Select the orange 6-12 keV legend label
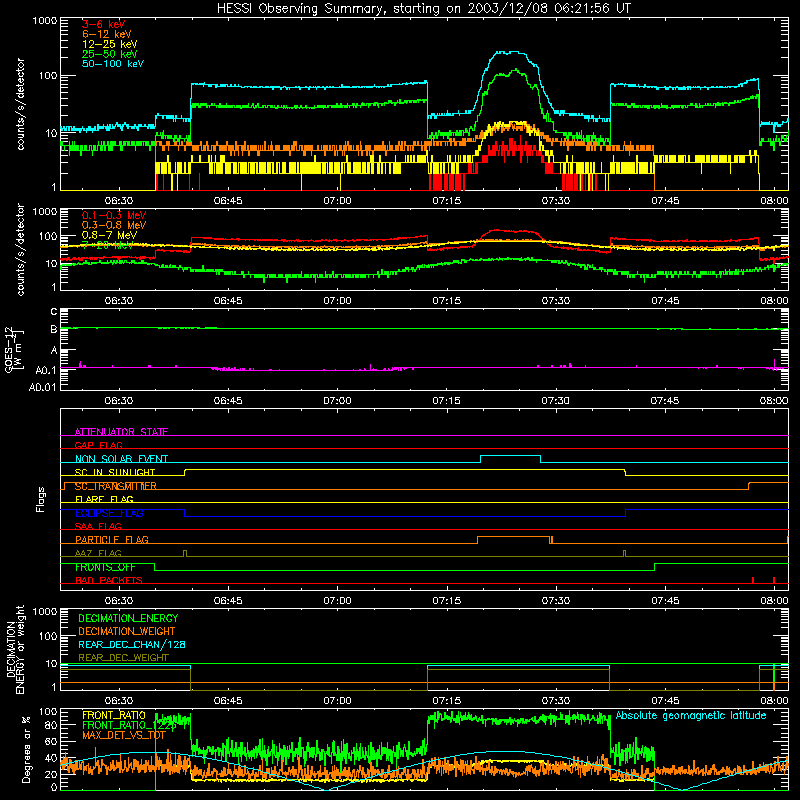Viewport: 800px width, 800px height. pyautogui.click(x=107, y=34)
